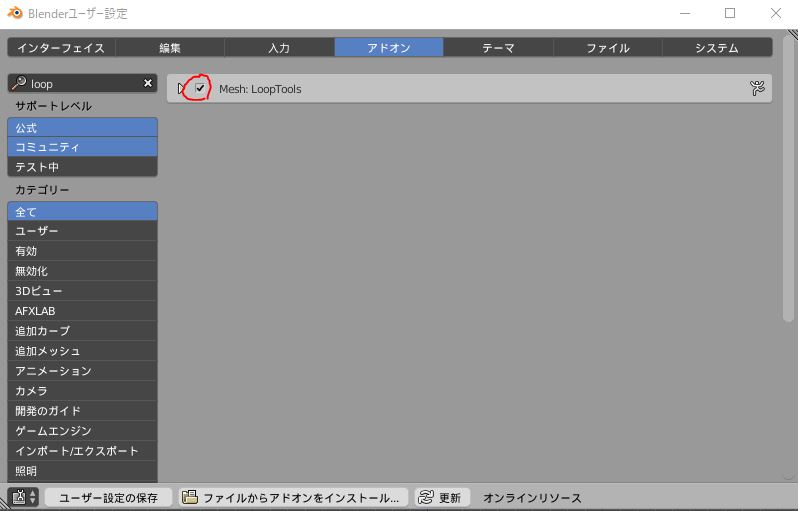Select the 追加メッシュ category
This screenshot has height=511, width=798.
pyautogui.click(x=82, y=351)
